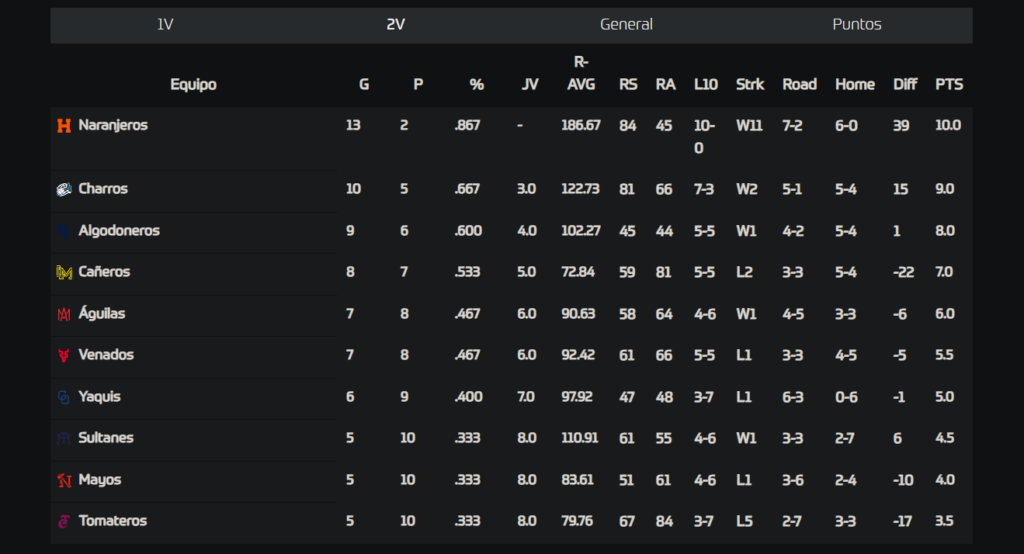1024x554 pixels.
Task: Click the Mayos team logo icon
Action: (x=64, y=480)
